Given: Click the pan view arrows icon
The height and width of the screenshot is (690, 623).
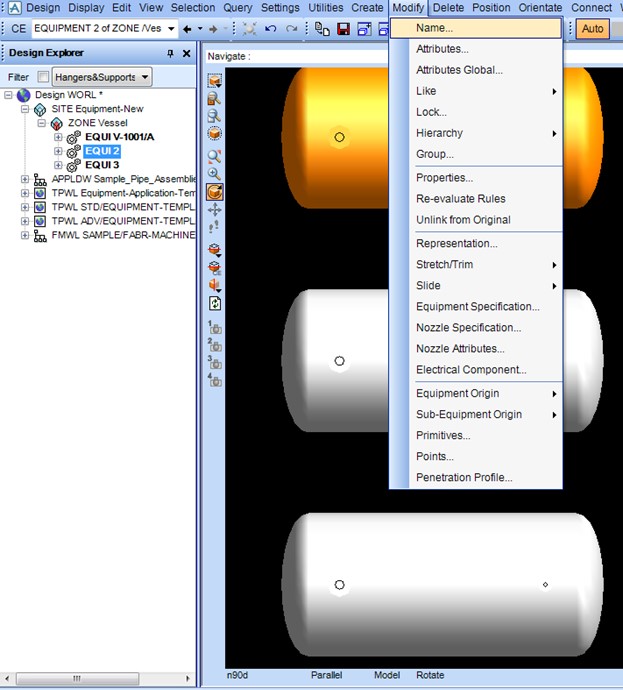Looking at the screenshot, I should point(214,210).
